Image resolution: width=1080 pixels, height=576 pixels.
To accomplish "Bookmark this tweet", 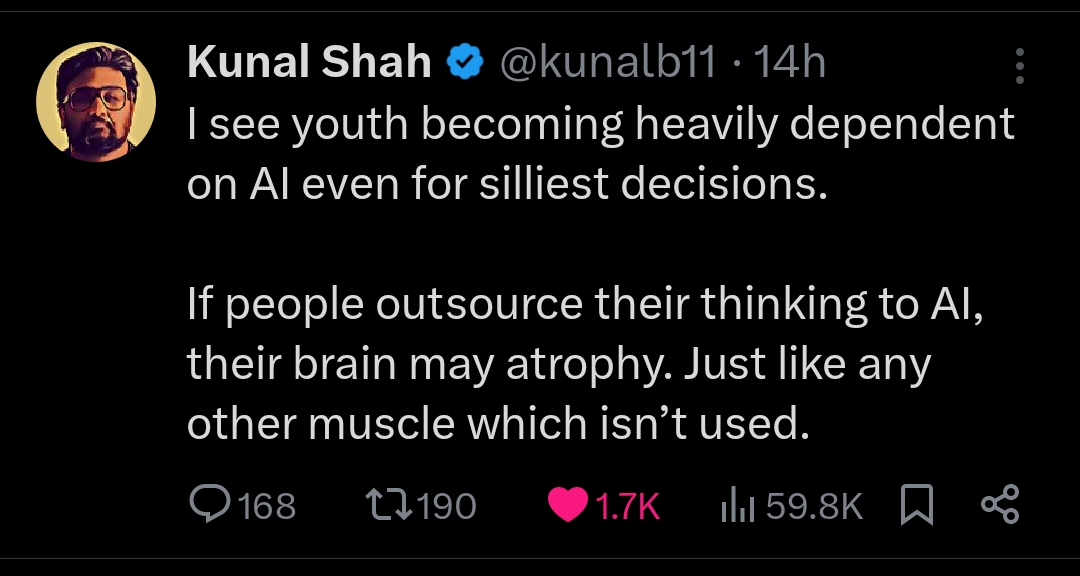I will (x=917, y=505).
